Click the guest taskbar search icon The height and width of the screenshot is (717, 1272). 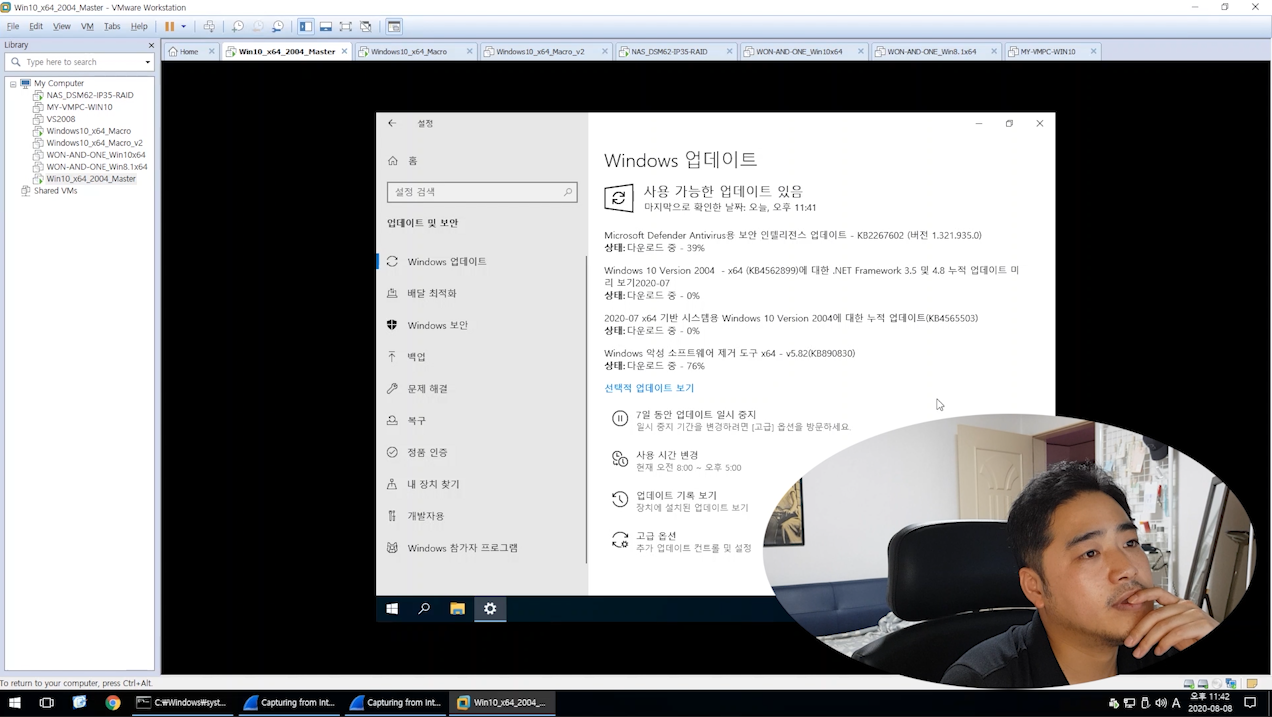pyautogui.click(x=424, y=608)
